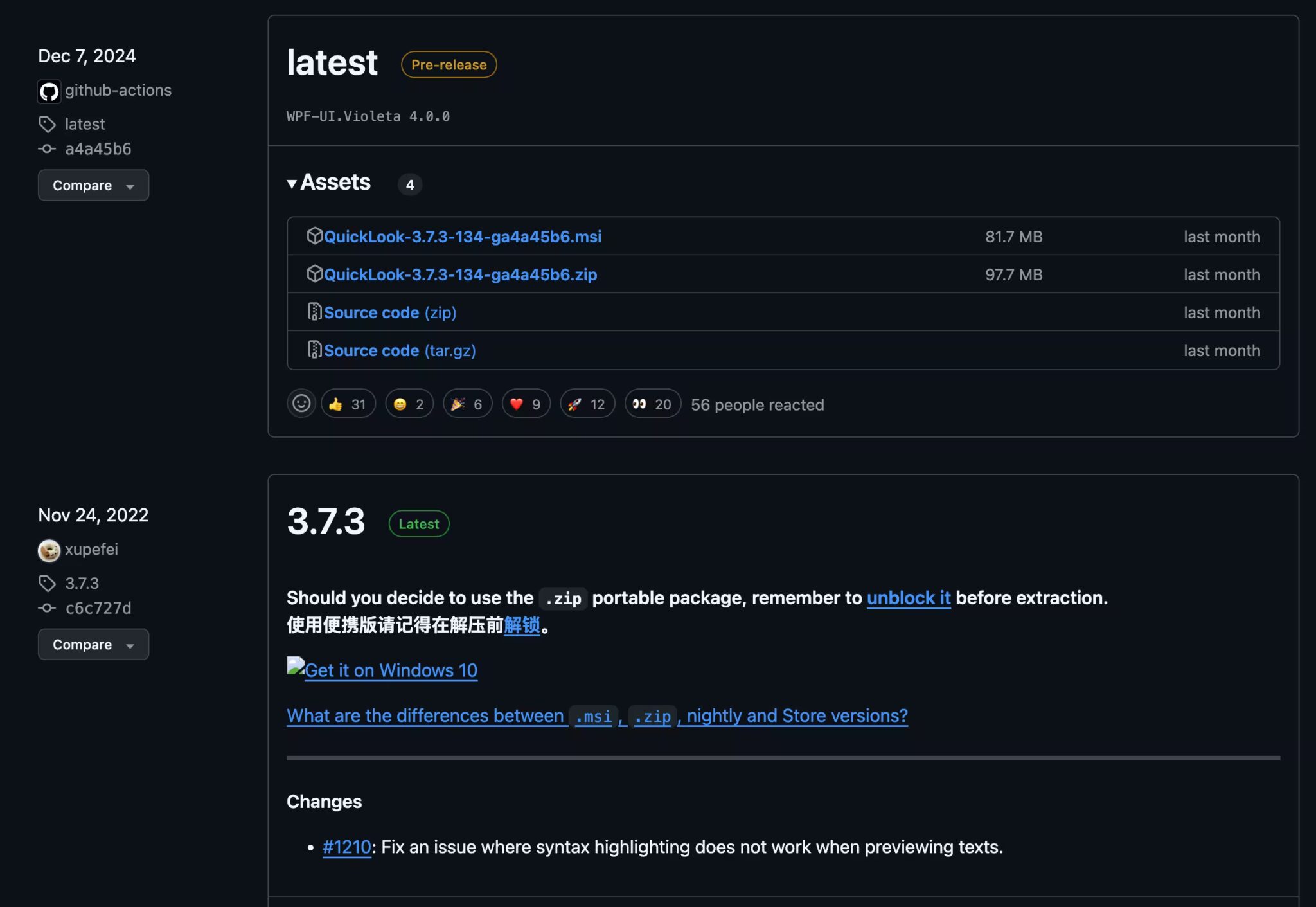Viewport: 1316px width, 907px height.
Task: Download the QuickLook .msi installer
Action: pos(462,237)
